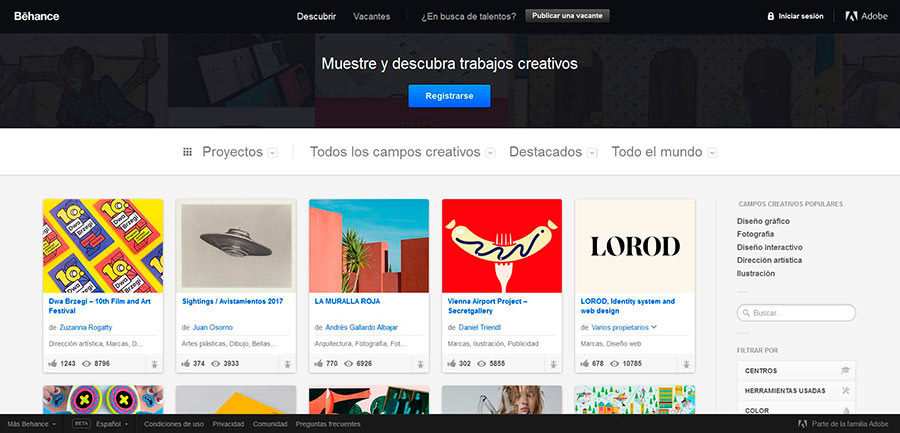
Task: Add Vienna Airport Project to collection icon
Action: point(553,364)
